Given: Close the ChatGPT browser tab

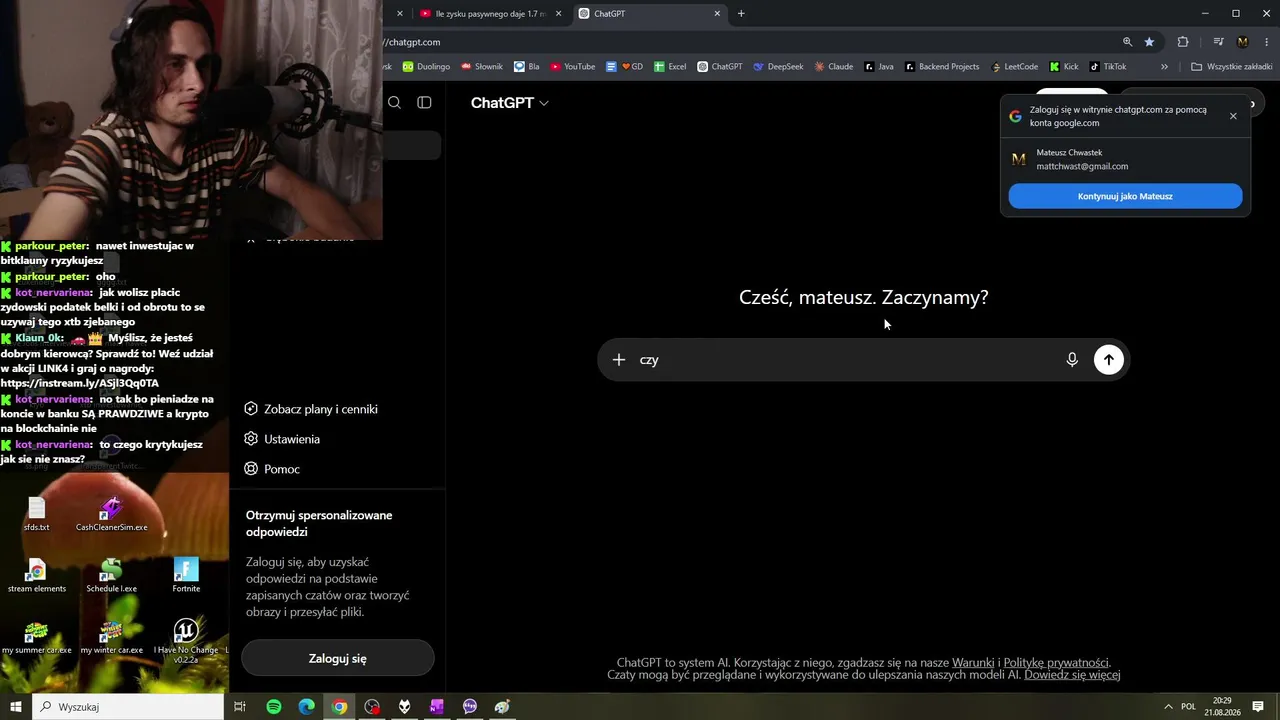Looking at the screenshot, I should [717, 14].
